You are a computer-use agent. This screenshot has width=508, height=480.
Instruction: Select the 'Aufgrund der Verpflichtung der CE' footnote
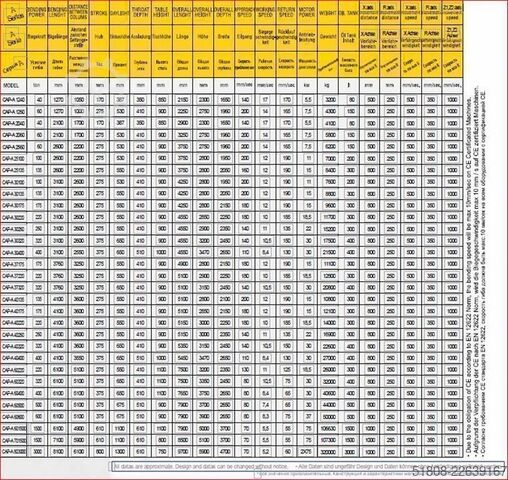476,271
